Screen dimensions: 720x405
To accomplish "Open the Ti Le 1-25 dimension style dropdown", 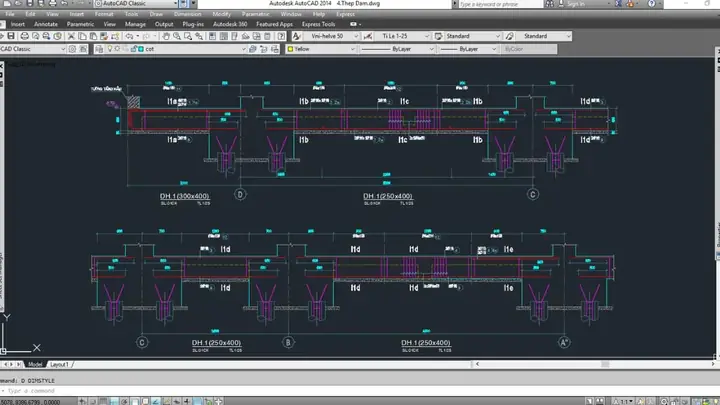I will click(x=402, y=36).
